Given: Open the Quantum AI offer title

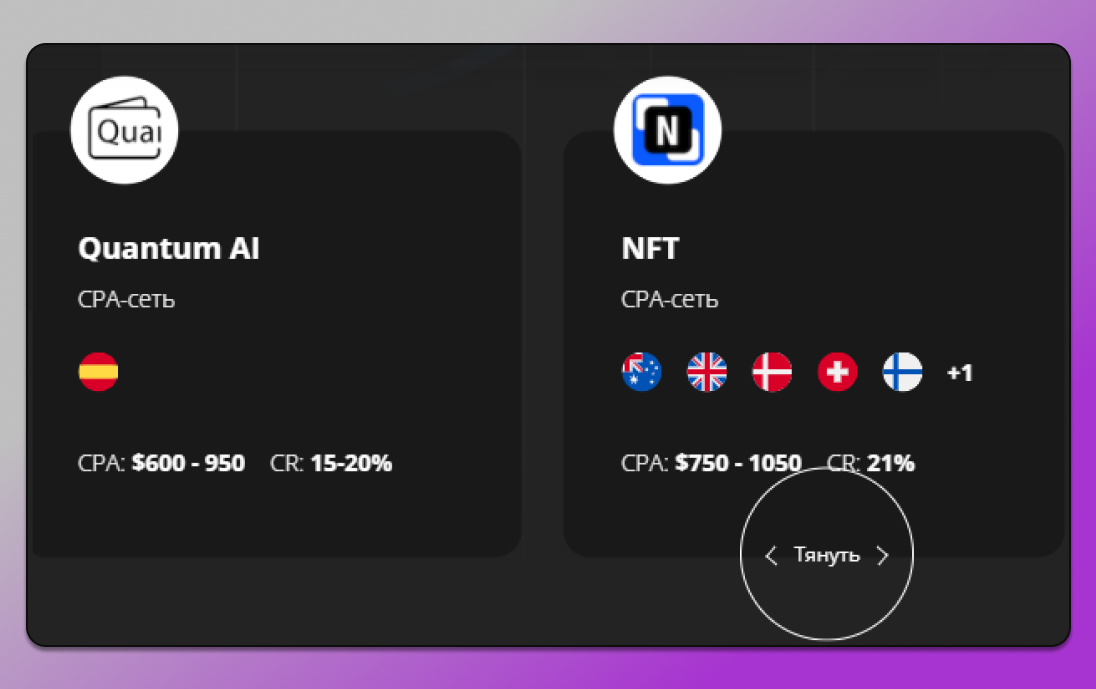Looking at the screenshot, I should pyautogui.click(x=168, y=249).
